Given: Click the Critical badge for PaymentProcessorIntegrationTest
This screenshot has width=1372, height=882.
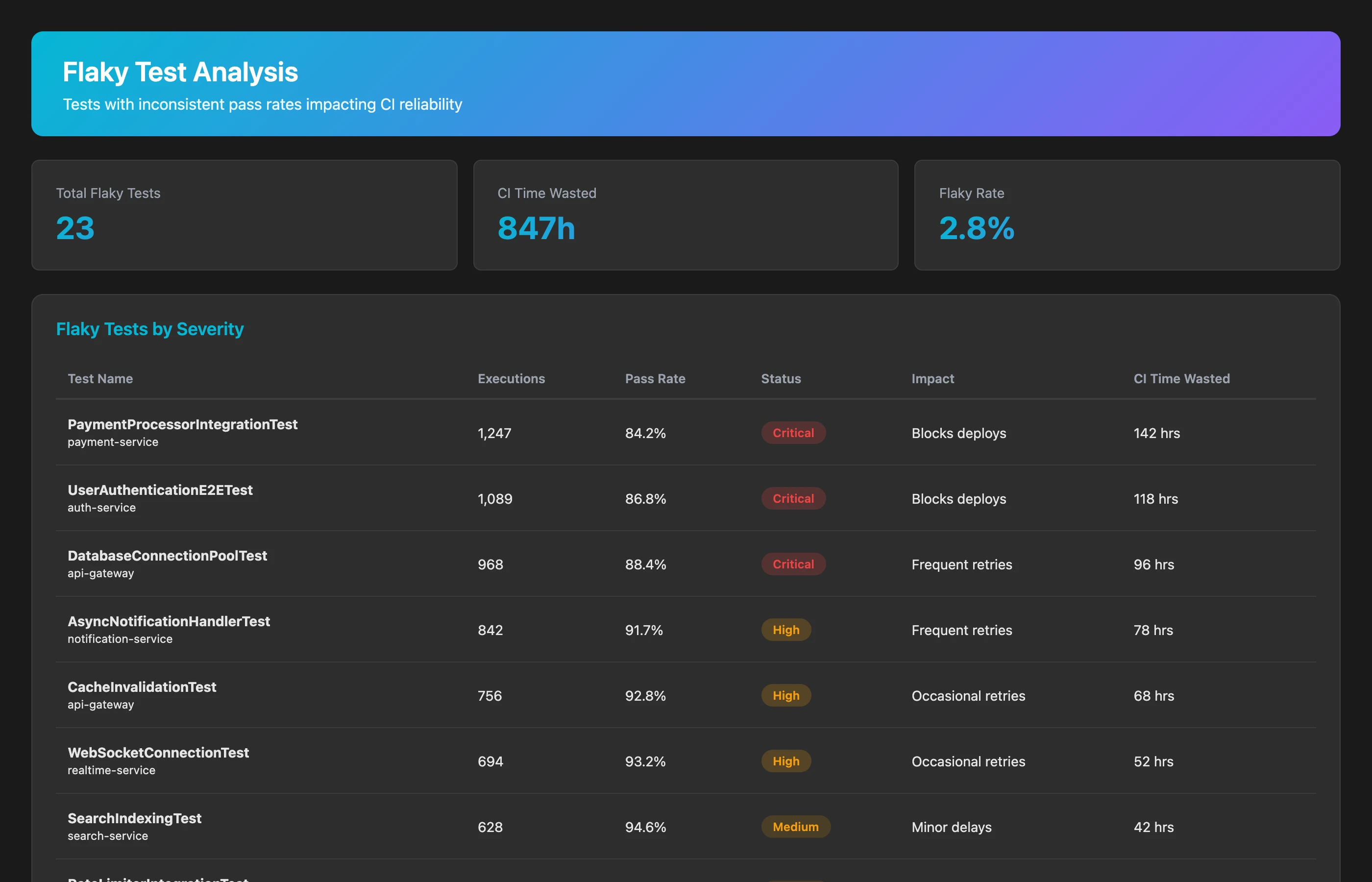Looking at the screenshot, I should (793, 433).
